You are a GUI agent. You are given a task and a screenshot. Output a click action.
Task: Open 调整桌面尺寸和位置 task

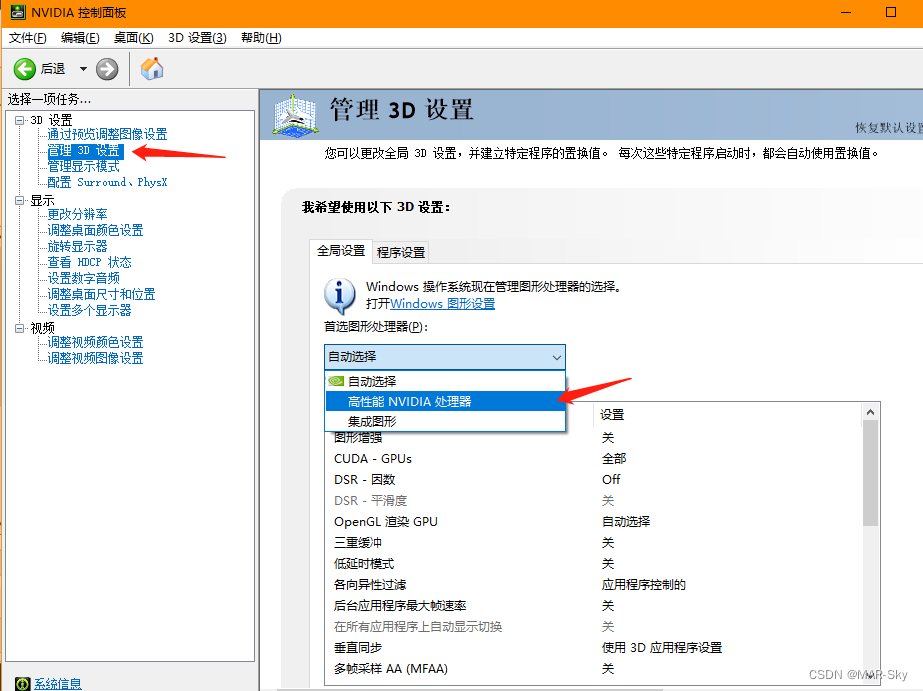tap(101, 294)
